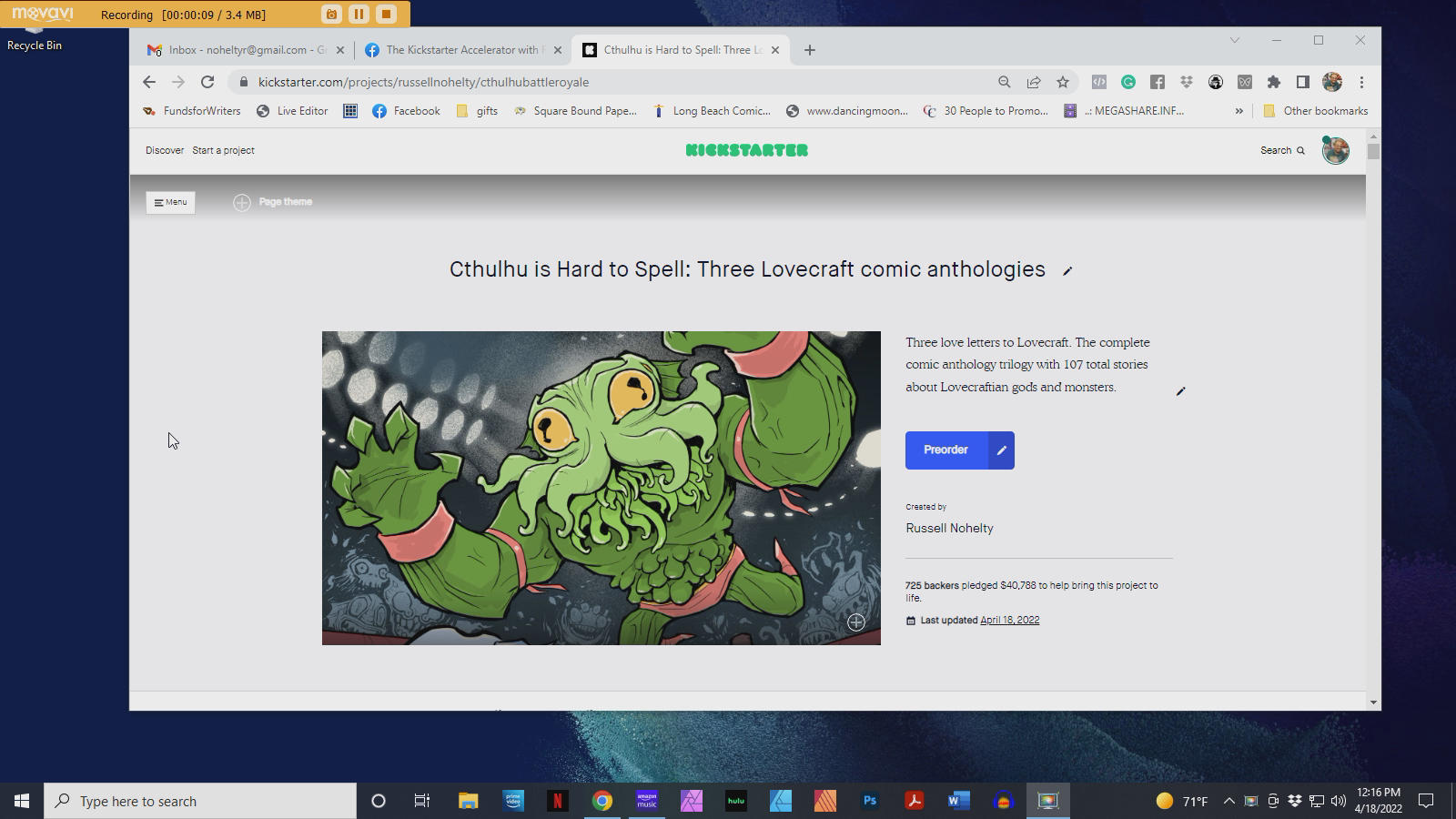Open the gifts bookmark folder

(477, 111)
